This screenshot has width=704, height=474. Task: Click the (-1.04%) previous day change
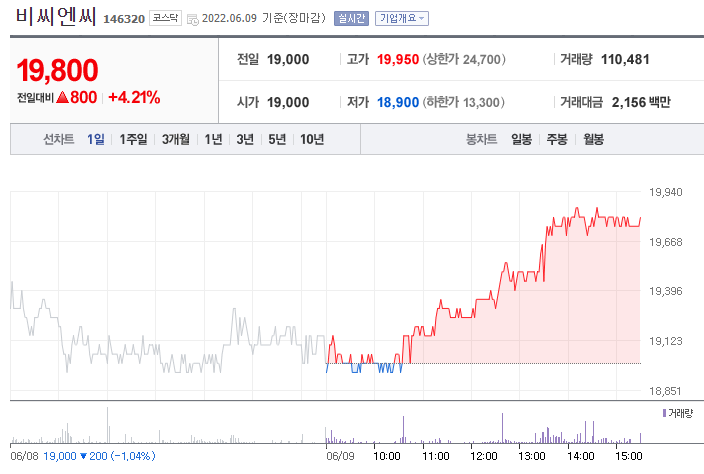(x=133, y=456)
